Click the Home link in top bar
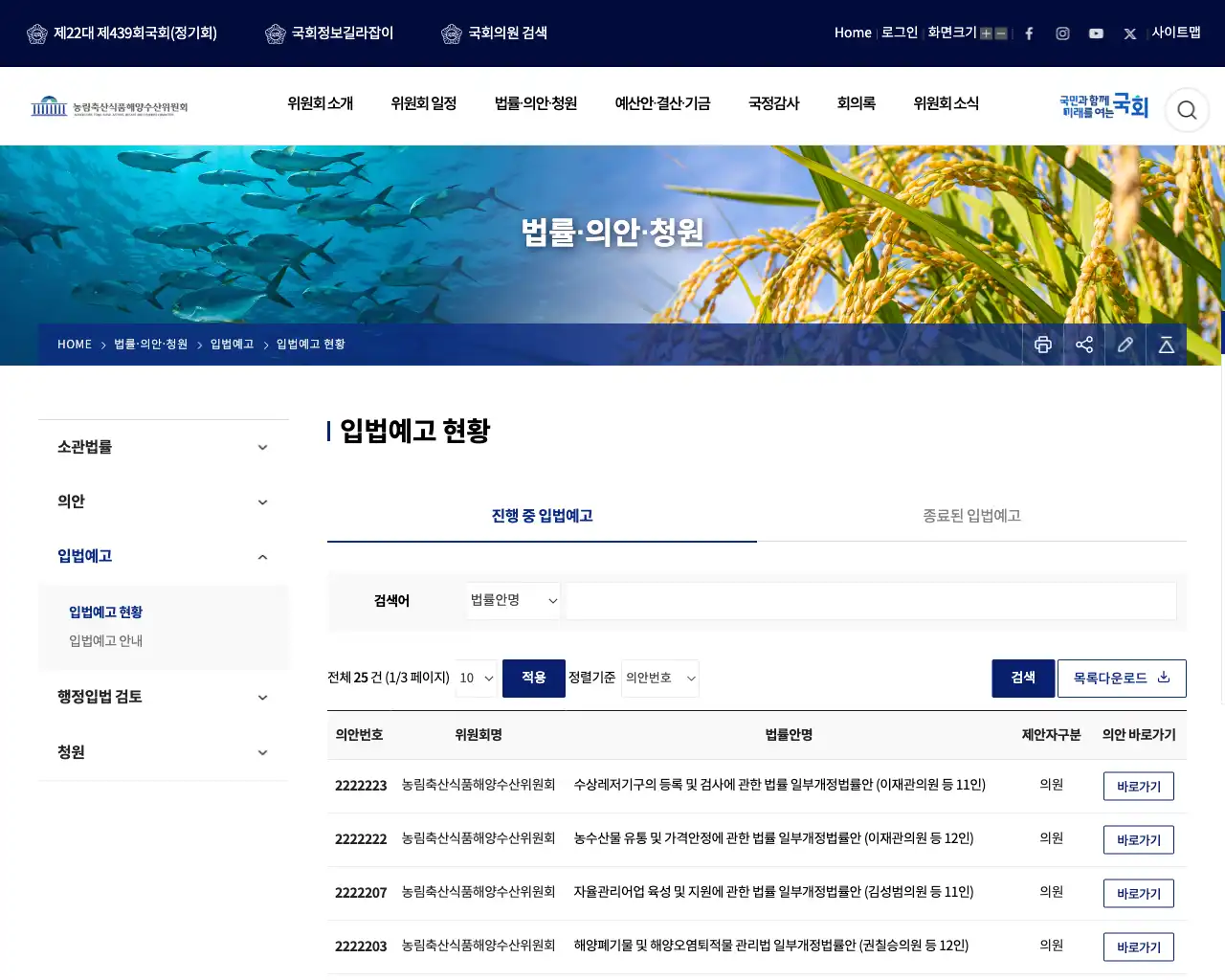 853,33
